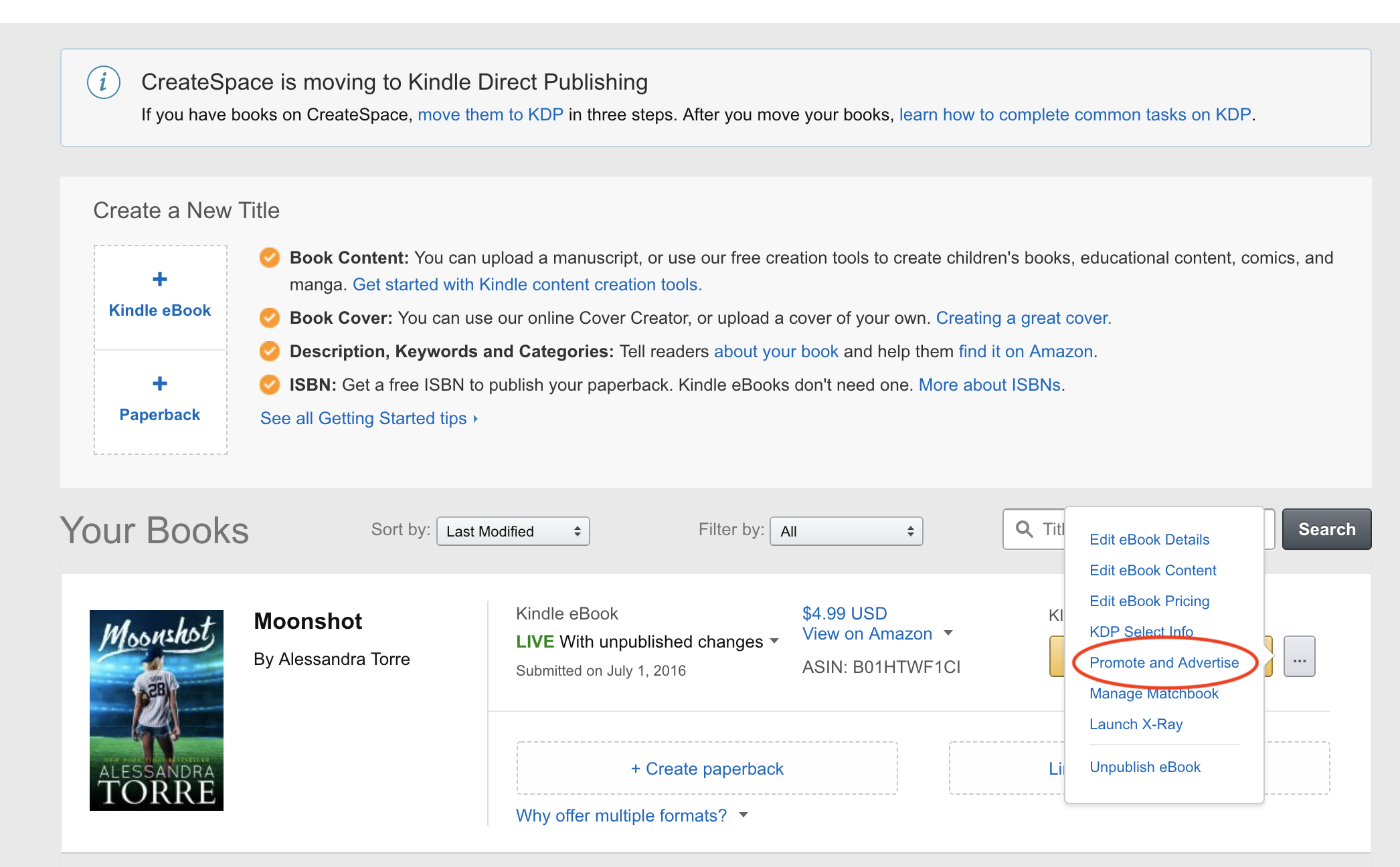Click the plus icon above Paperback
1400x867 pixels.
tap(160, 383)
